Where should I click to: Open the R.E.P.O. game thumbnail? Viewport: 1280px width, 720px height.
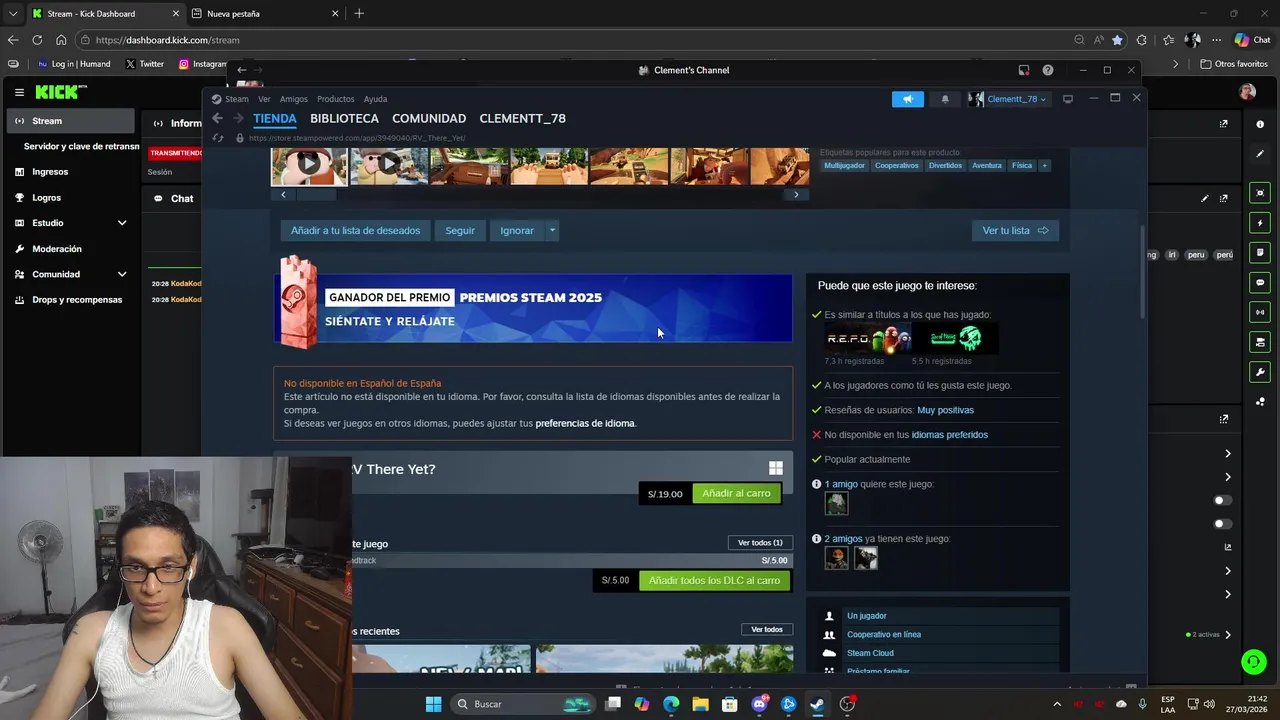pyautogui.click(x=868, y=339)
